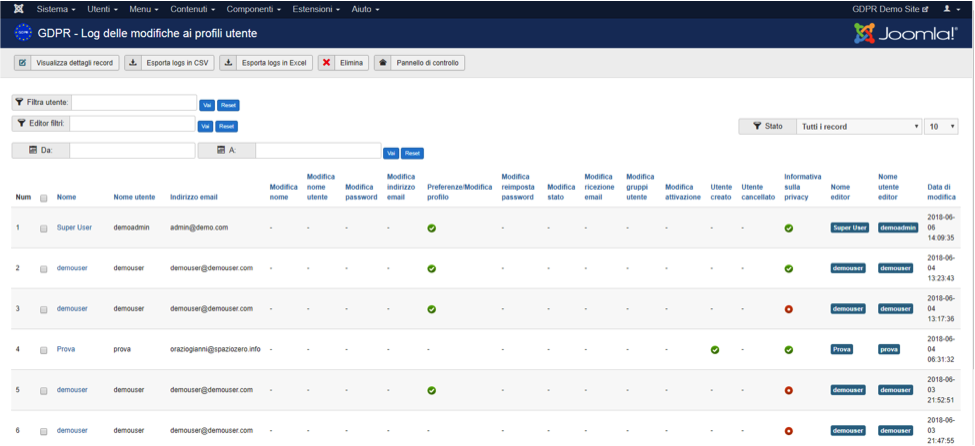Sort by Indirizzo email column header
The image size is (975, 446).
tap(194, 197)
